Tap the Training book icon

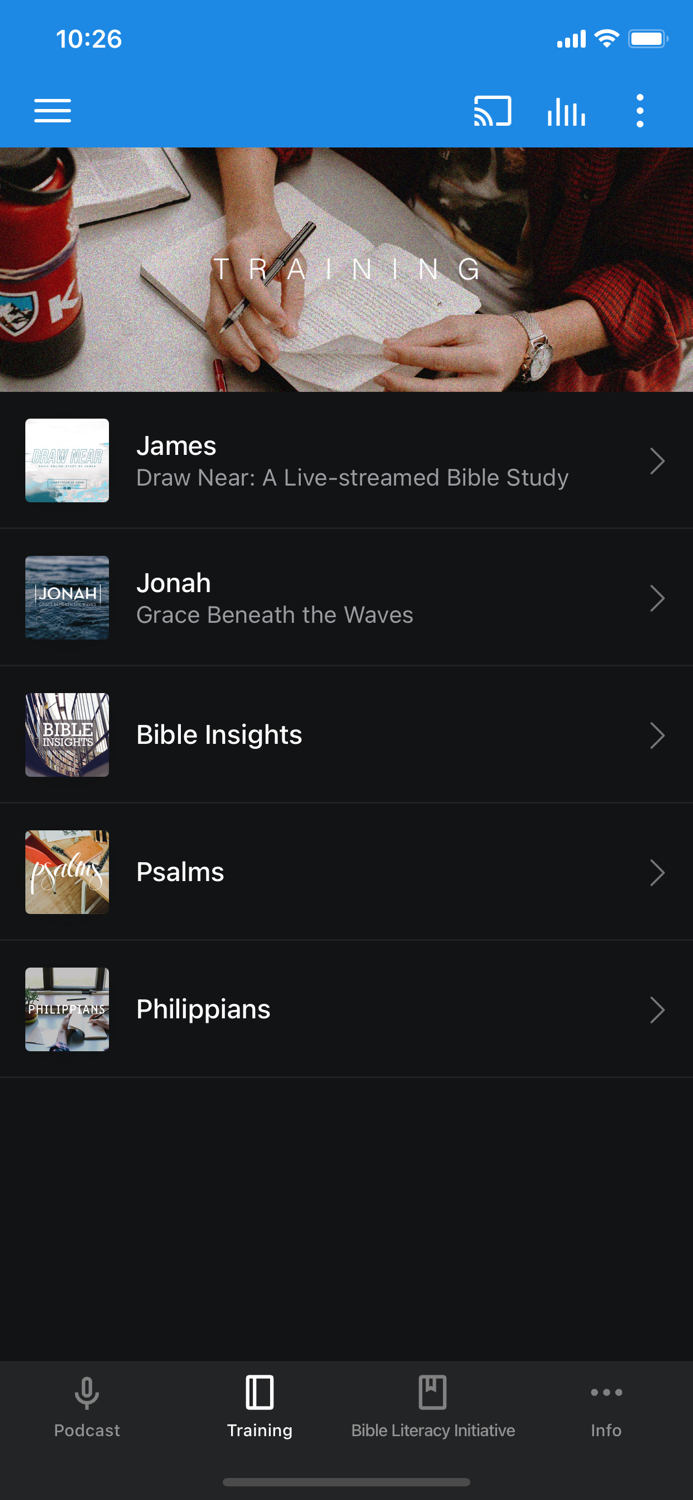pos(259,1392)
